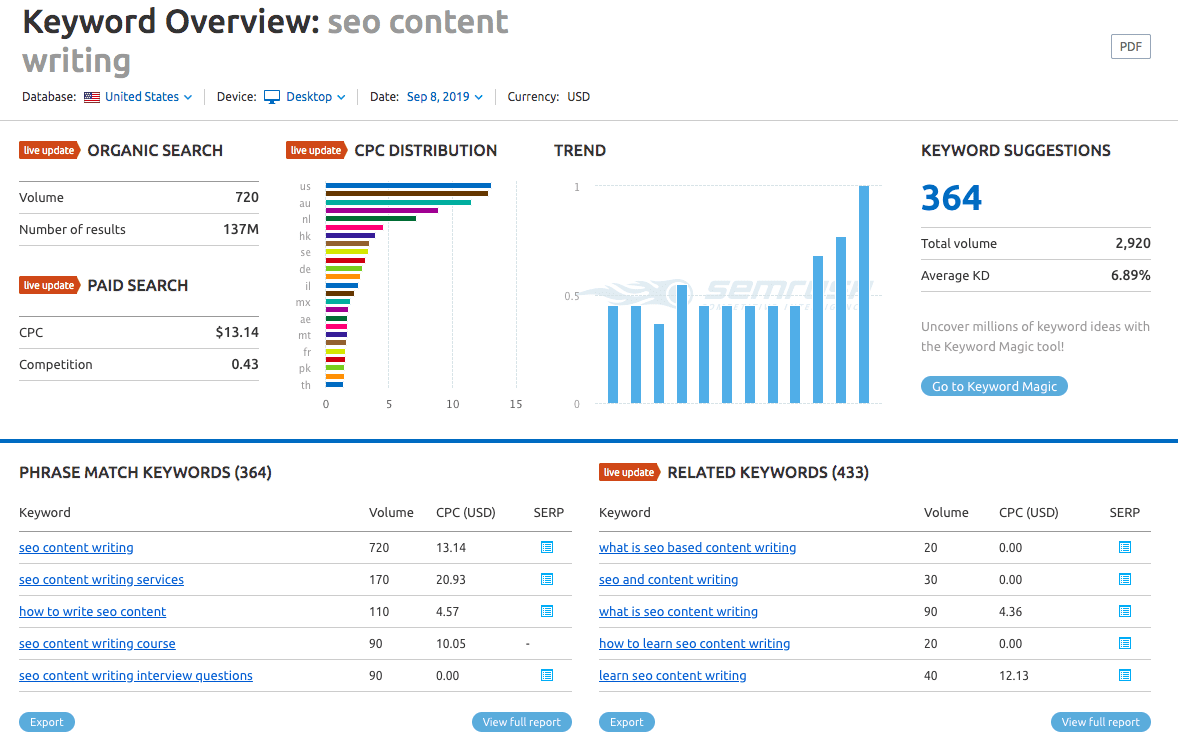The width and height of the screenshot is (1178, 748).
Task: Click the SERP icon for "what is seo based content writing"
Action: [x=1124, y=547]
